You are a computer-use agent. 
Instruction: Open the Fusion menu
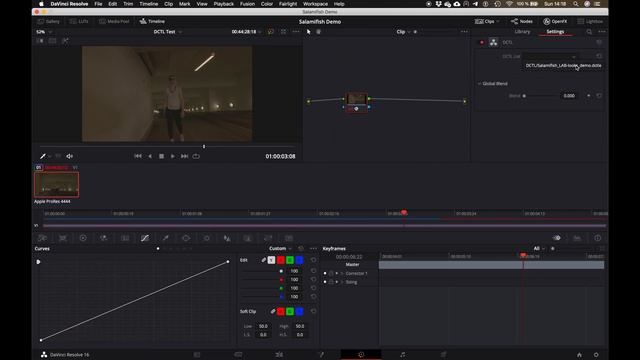247,4
